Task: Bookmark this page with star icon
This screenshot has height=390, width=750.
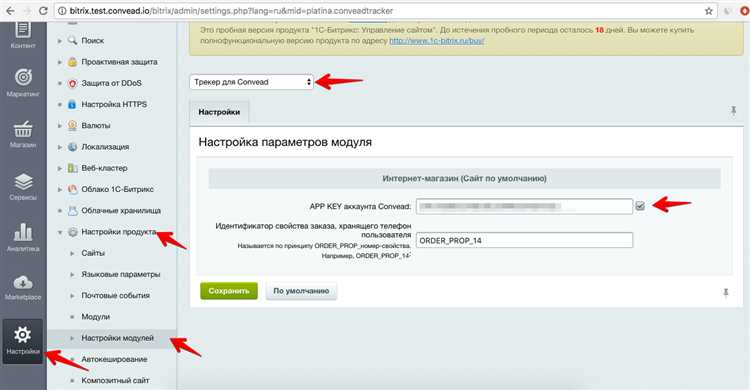Action: click(709, 11)
